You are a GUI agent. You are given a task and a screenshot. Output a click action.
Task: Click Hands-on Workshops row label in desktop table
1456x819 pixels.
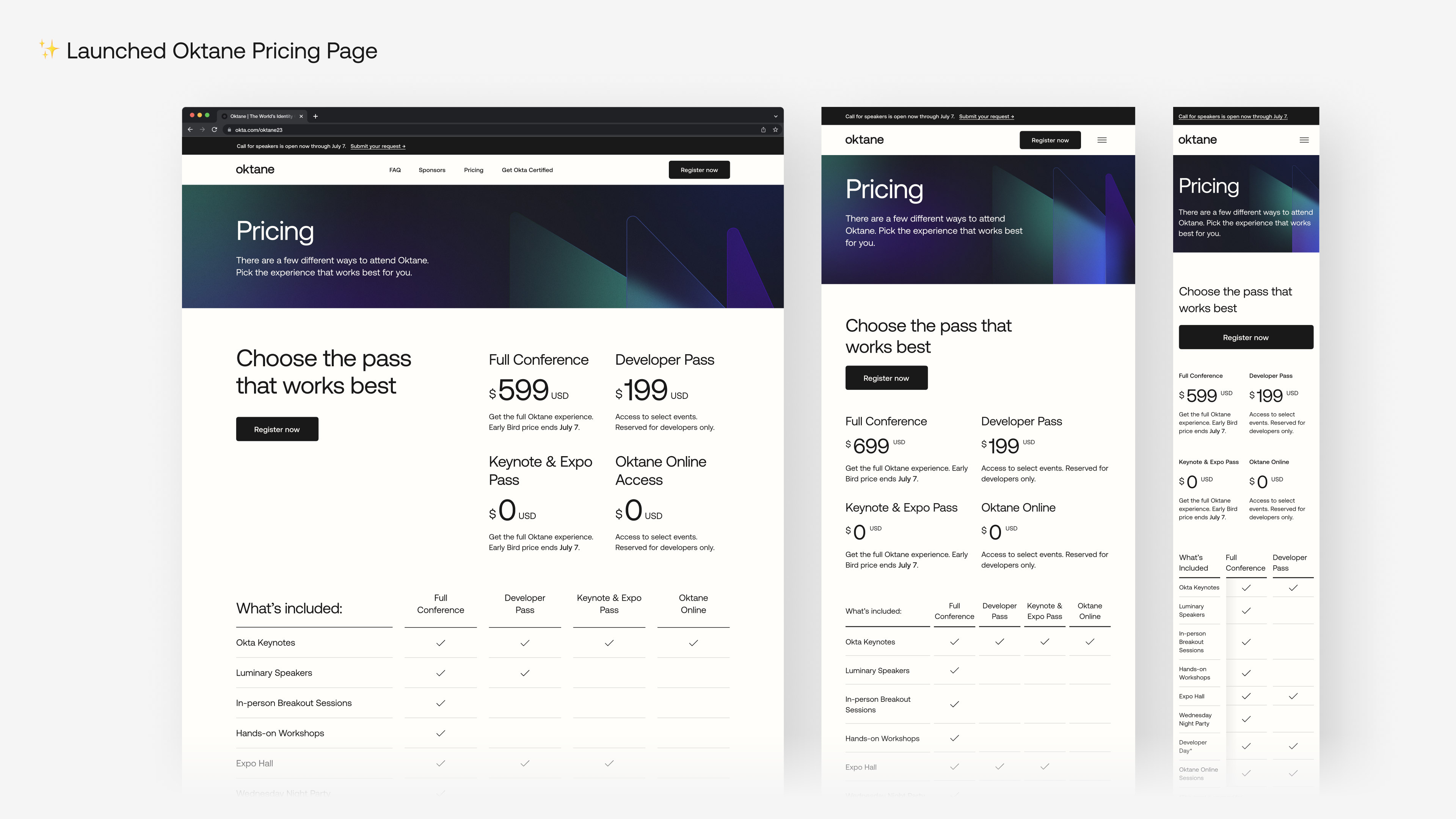pyautogui.click(x=280, y=733)
